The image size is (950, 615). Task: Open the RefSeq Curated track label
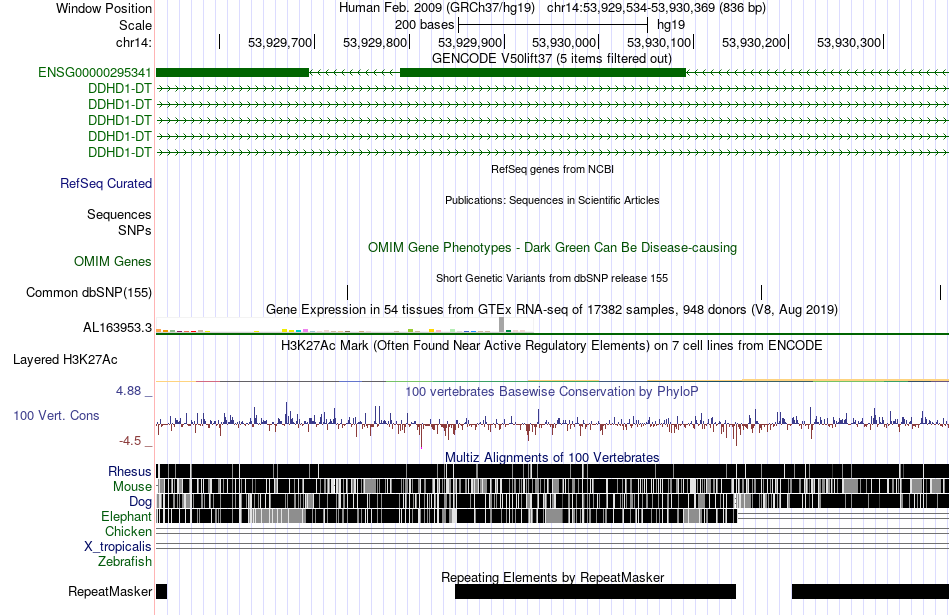click(106, 184)
